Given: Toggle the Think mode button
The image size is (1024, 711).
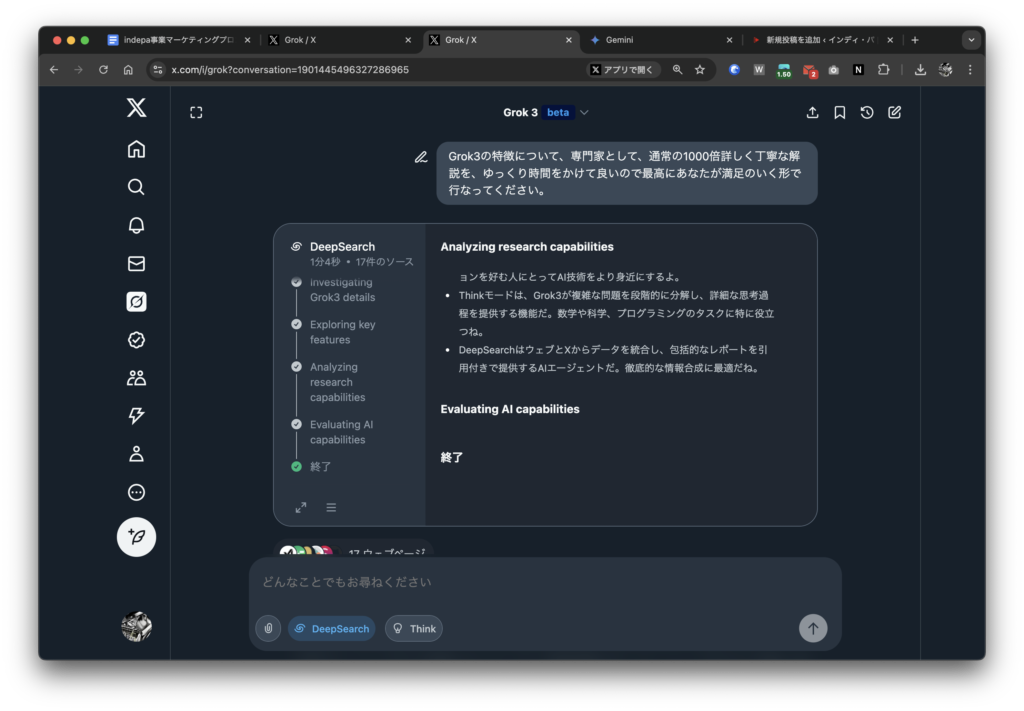Looking at the screenshot, I should click(414, 628).
